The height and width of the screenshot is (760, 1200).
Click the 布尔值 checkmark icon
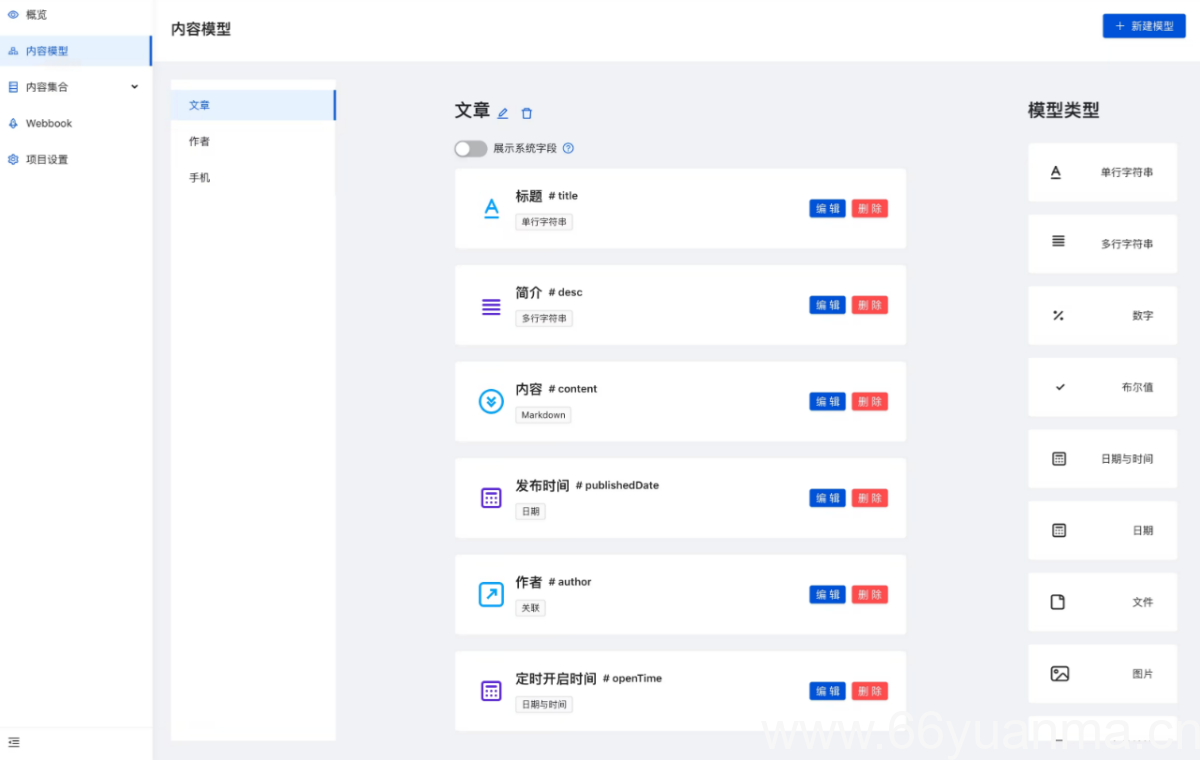tap(1060, 387)
